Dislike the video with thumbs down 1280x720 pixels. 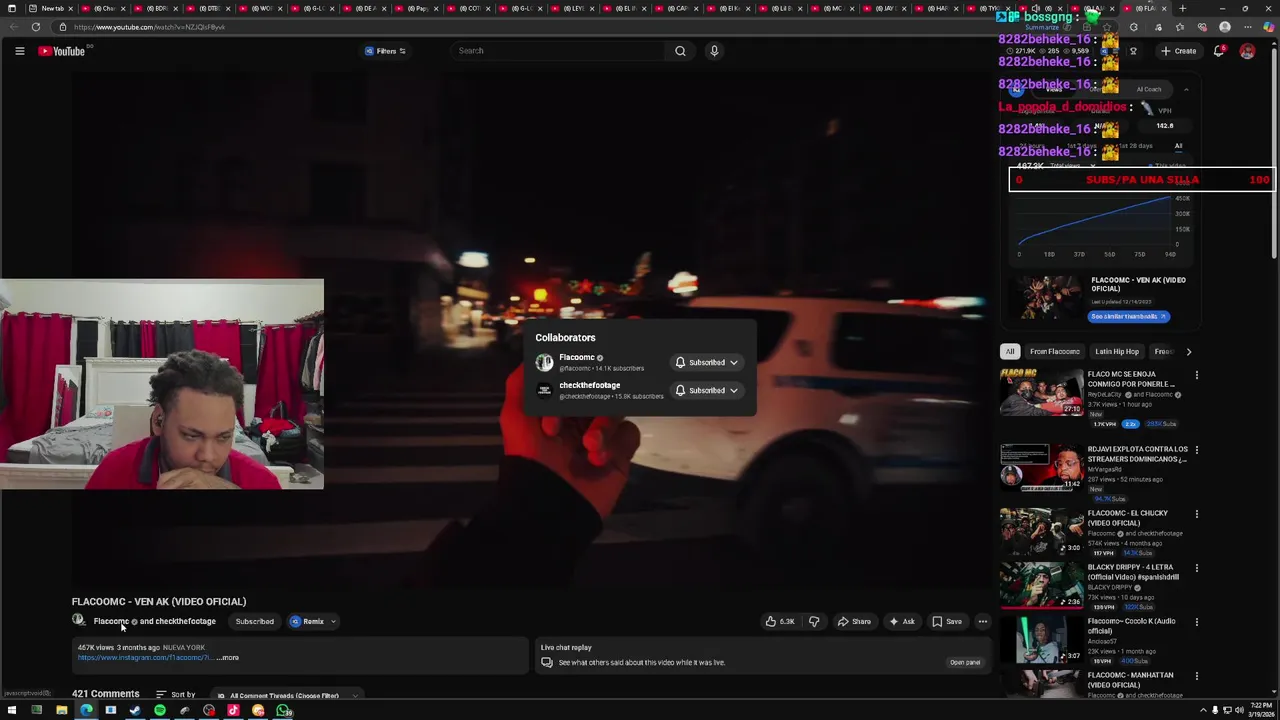coord(814,622)
